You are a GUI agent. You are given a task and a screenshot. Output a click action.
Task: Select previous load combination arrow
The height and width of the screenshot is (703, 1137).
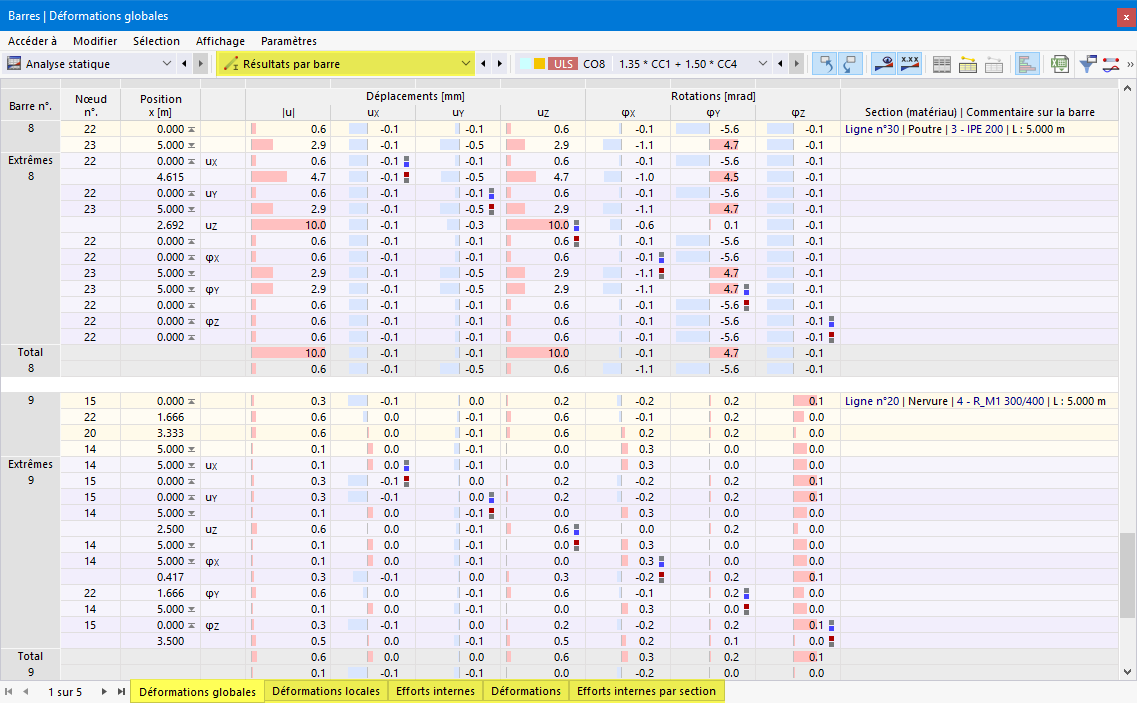pos(780,64)
